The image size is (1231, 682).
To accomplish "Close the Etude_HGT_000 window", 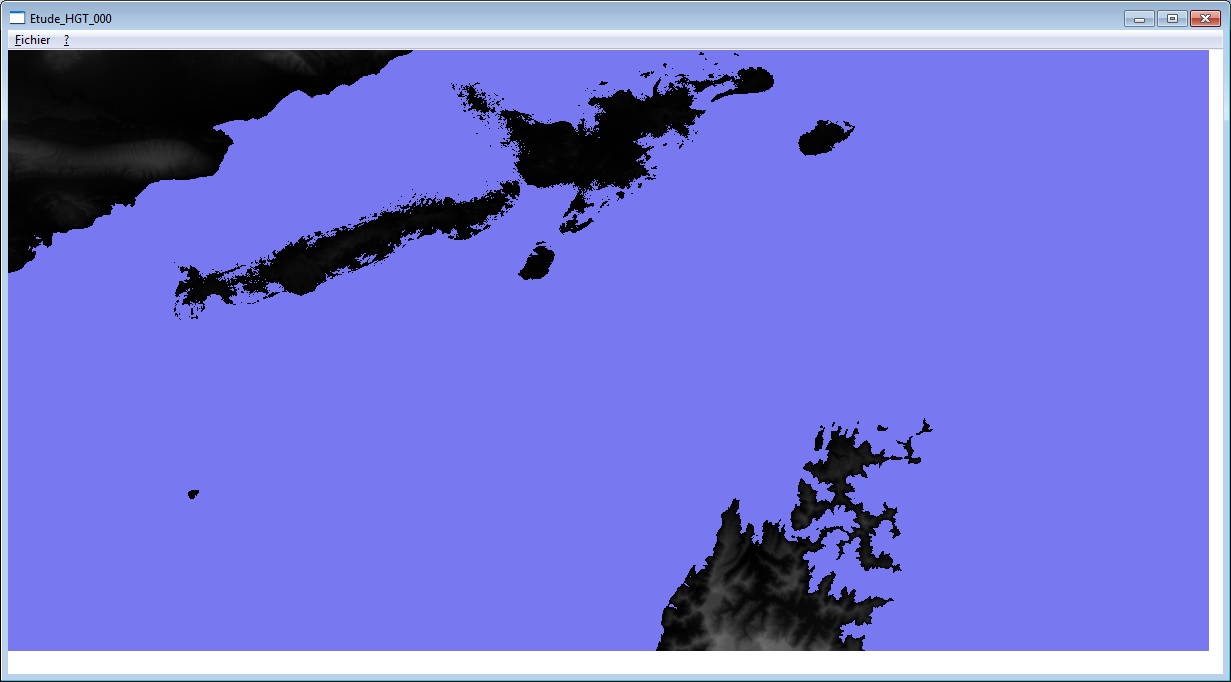I will click(1205, 18).
